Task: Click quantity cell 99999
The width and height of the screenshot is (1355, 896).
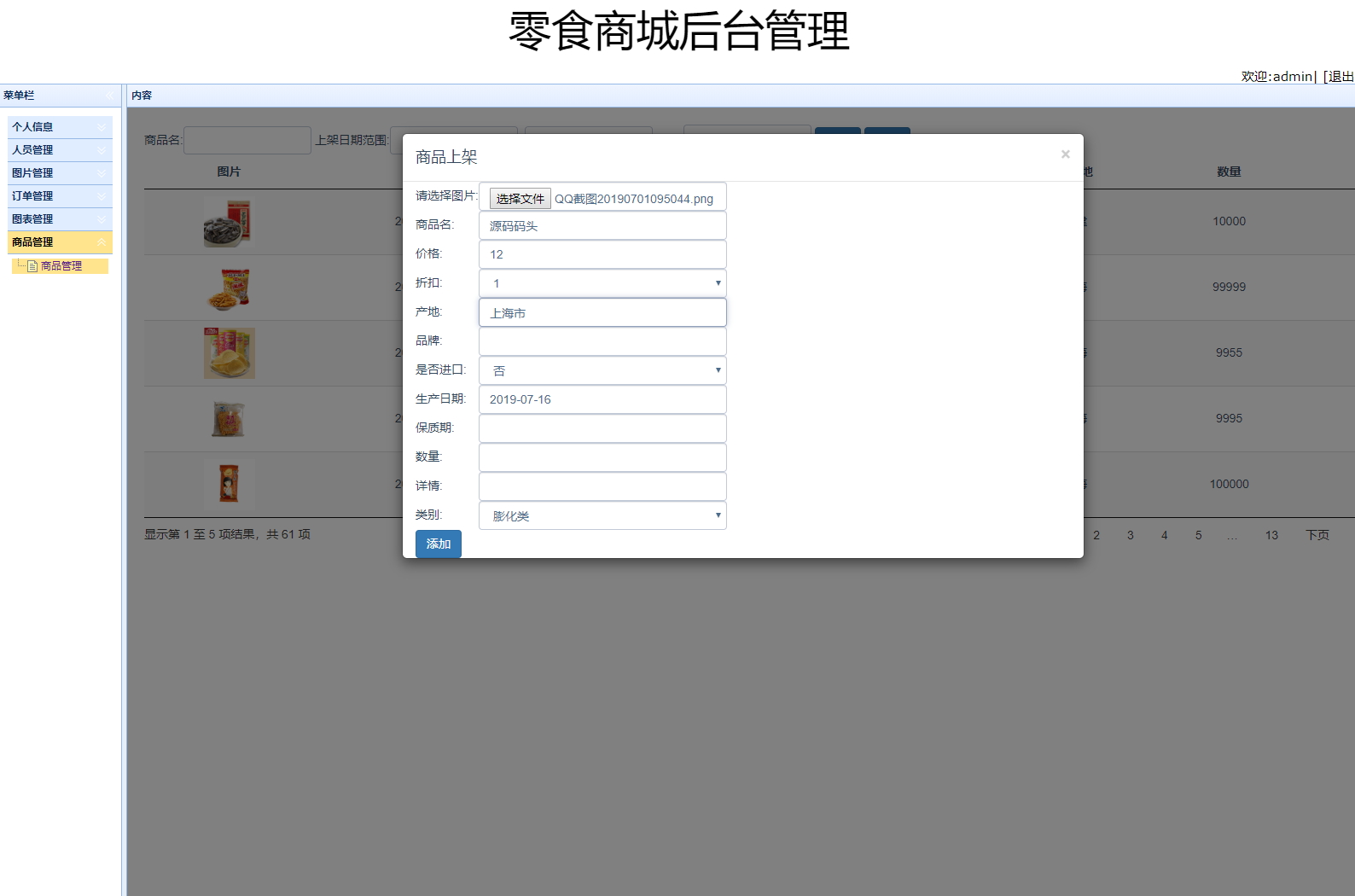Action: click(1230, 287)
